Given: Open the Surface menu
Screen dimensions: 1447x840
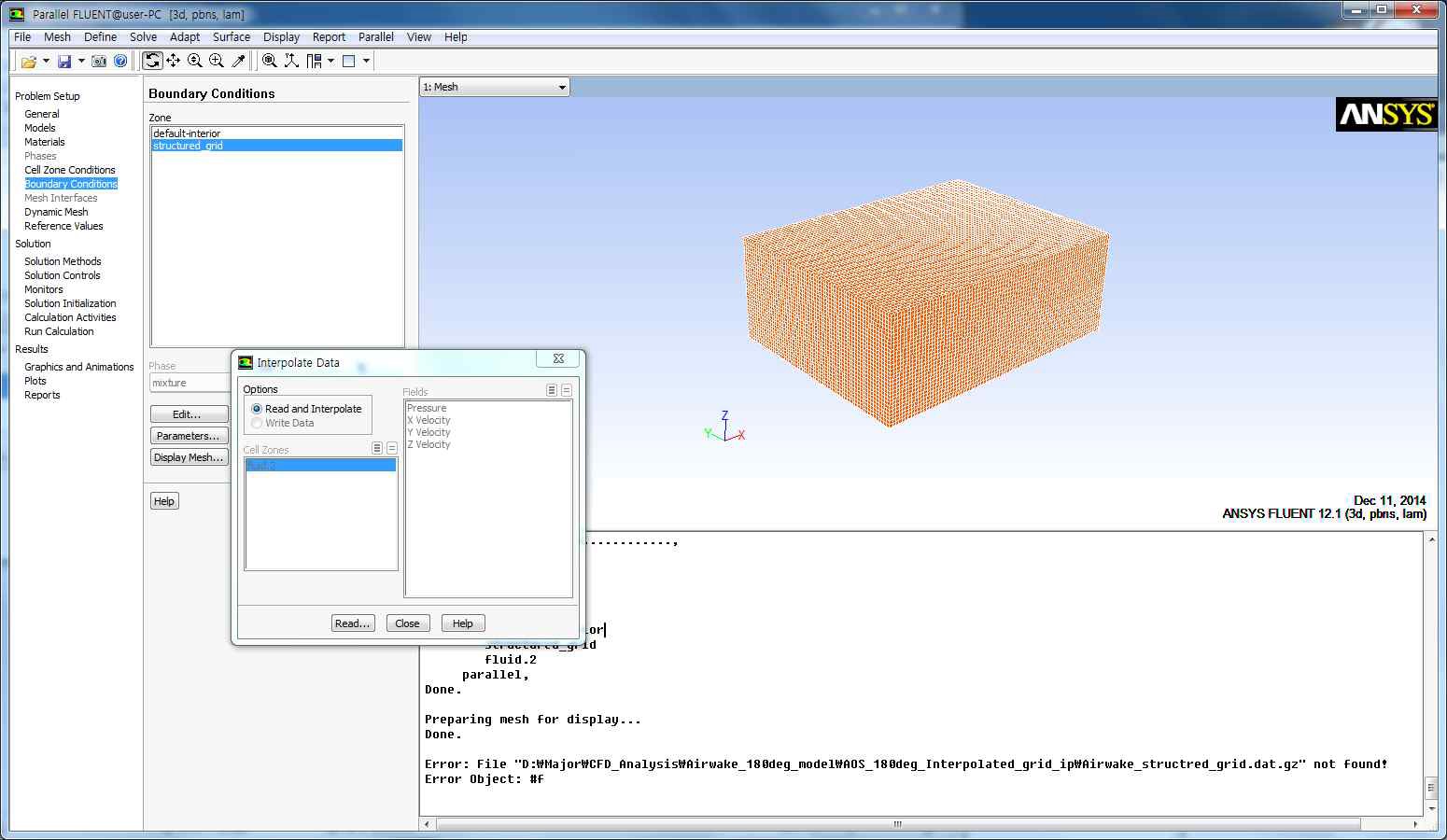Looking at the screenshot, I should (x=232, y=37).
